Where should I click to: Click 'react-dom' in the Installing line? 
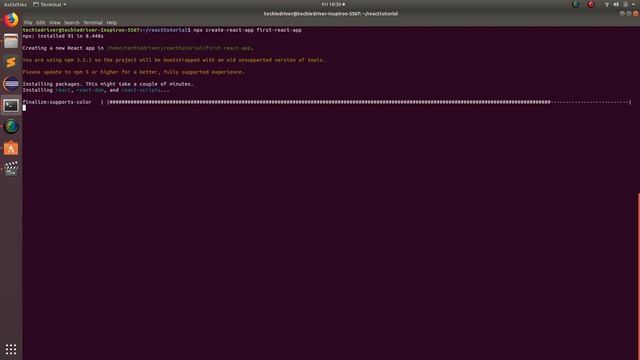tap(90, 90)
